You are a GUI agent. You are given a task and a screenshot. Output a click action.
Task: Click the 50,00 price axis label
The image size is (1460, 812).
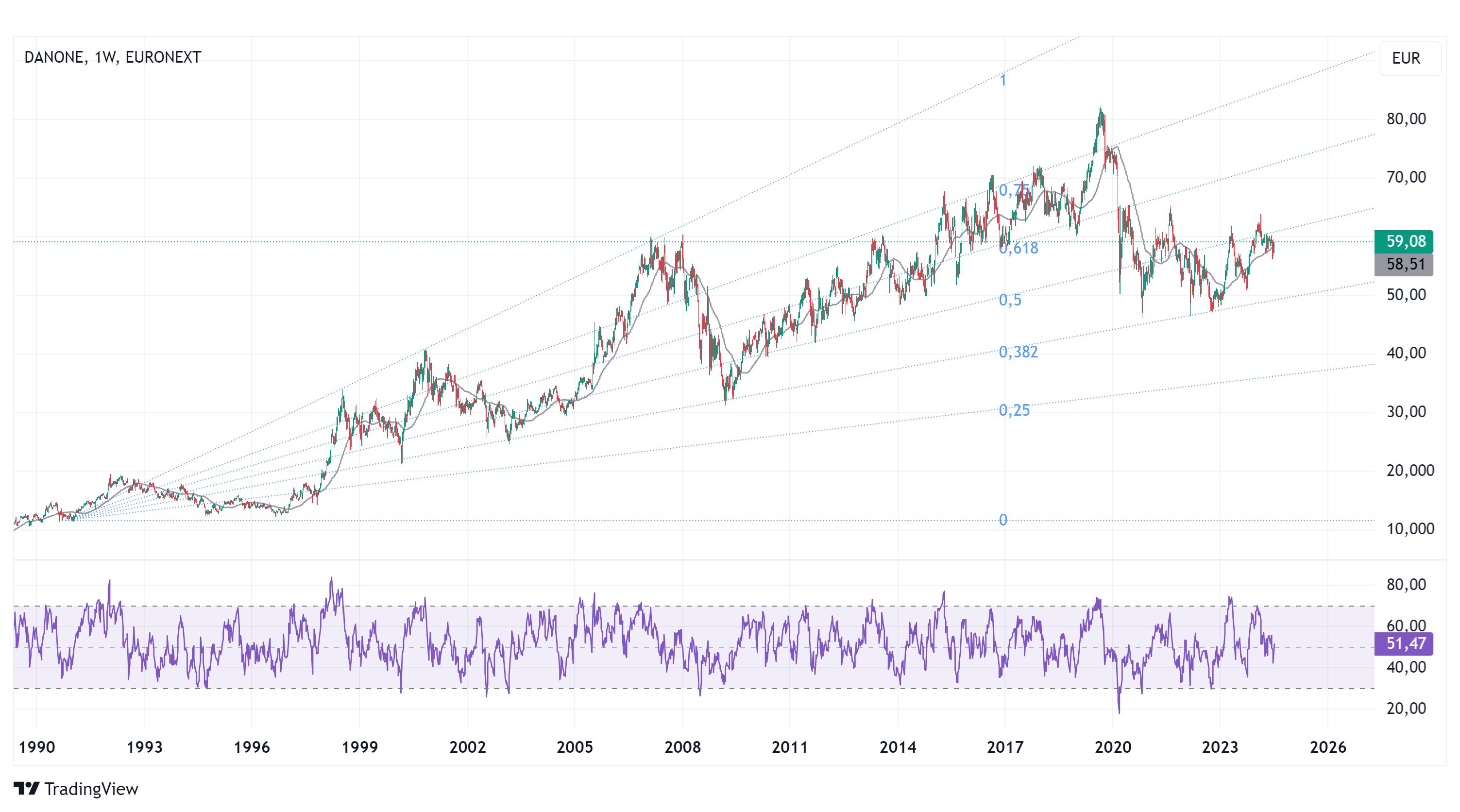1406,295
